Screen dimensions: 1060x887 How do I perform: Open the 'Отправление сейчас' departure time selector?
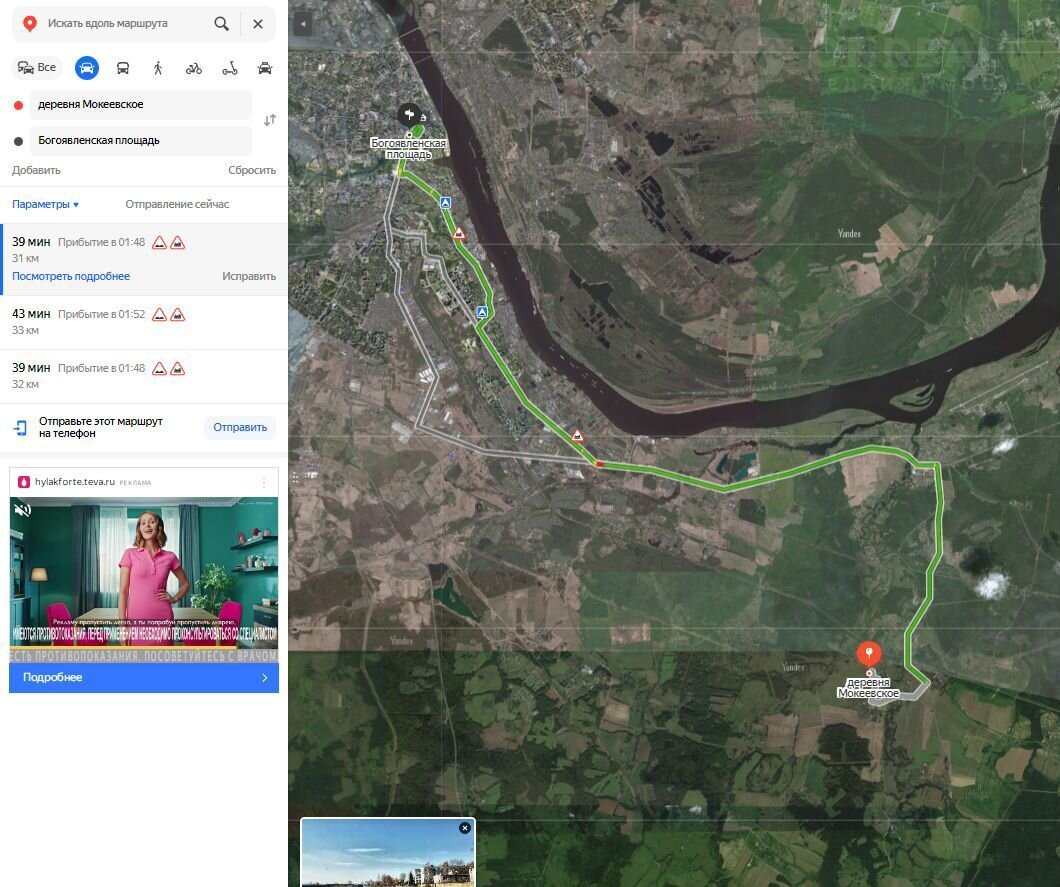click(x=177, y=204)
